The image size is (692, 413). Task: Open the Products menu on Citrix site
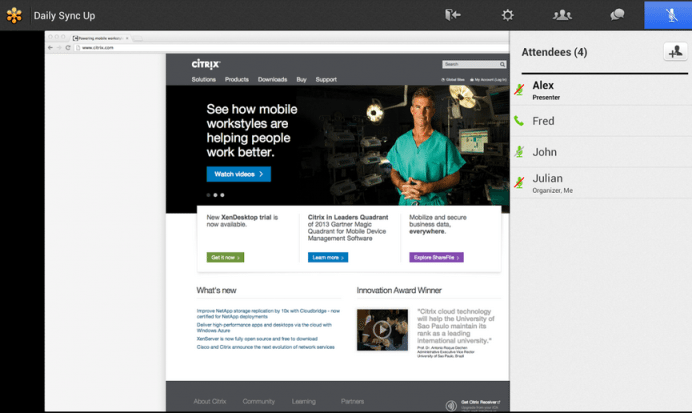point(237,79)
